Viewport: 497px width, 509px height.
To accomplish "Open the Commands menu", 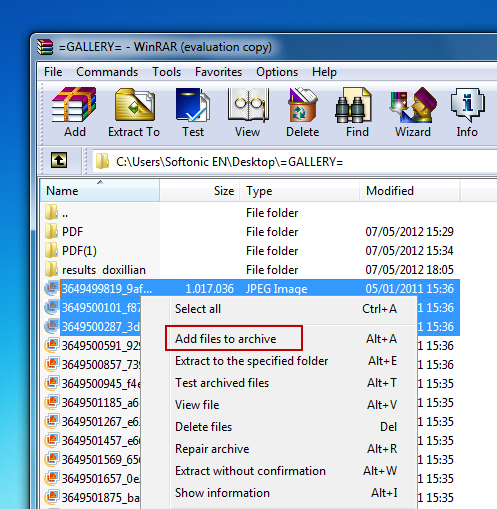I will click(107, 72).
